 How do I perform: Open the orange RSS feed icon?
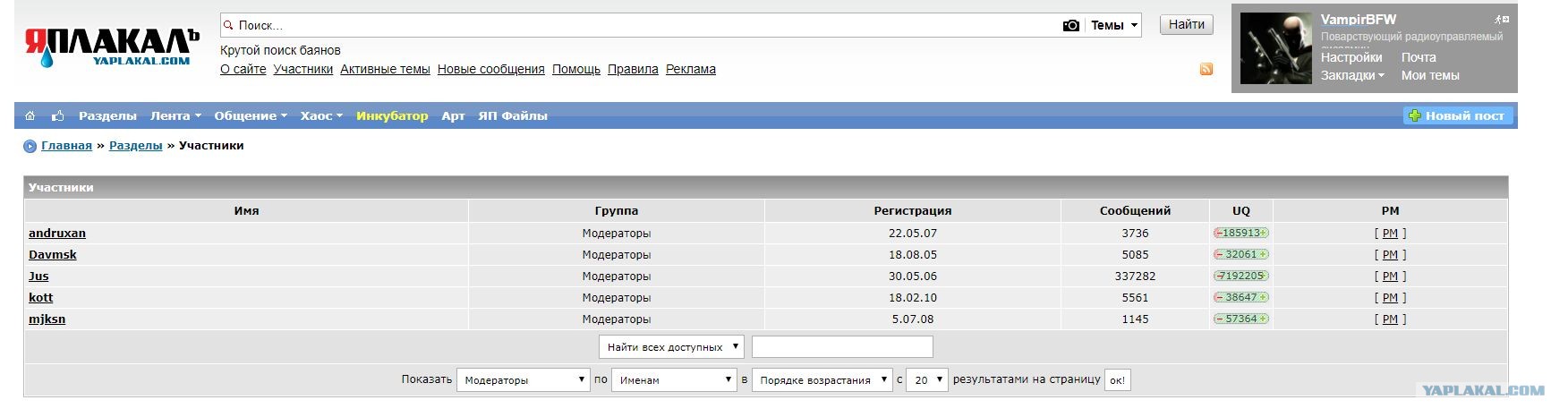1206,69
